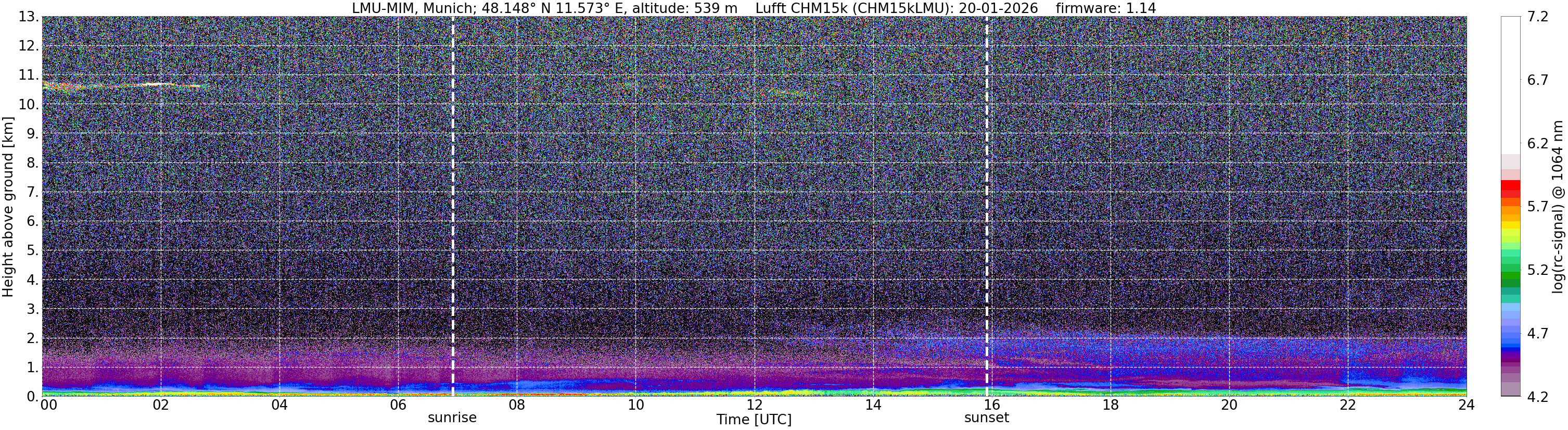Click the time tick label '24'

(x=1467, y=405)
